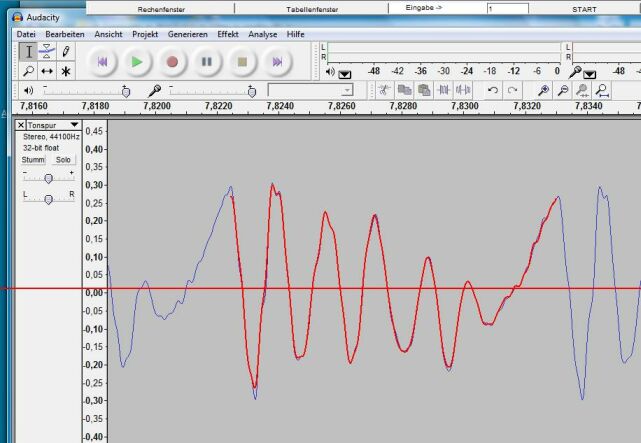
Task: Click the Undo arrow icon
Action: click(492, 90)
